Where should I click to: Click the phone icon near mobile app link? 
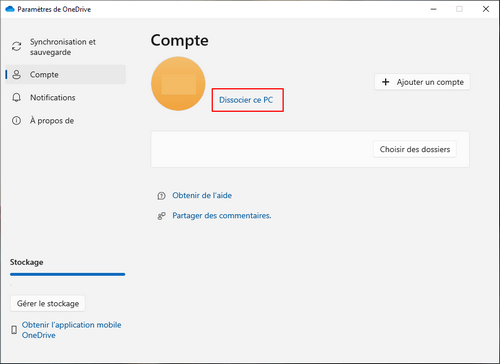[14, 330]
